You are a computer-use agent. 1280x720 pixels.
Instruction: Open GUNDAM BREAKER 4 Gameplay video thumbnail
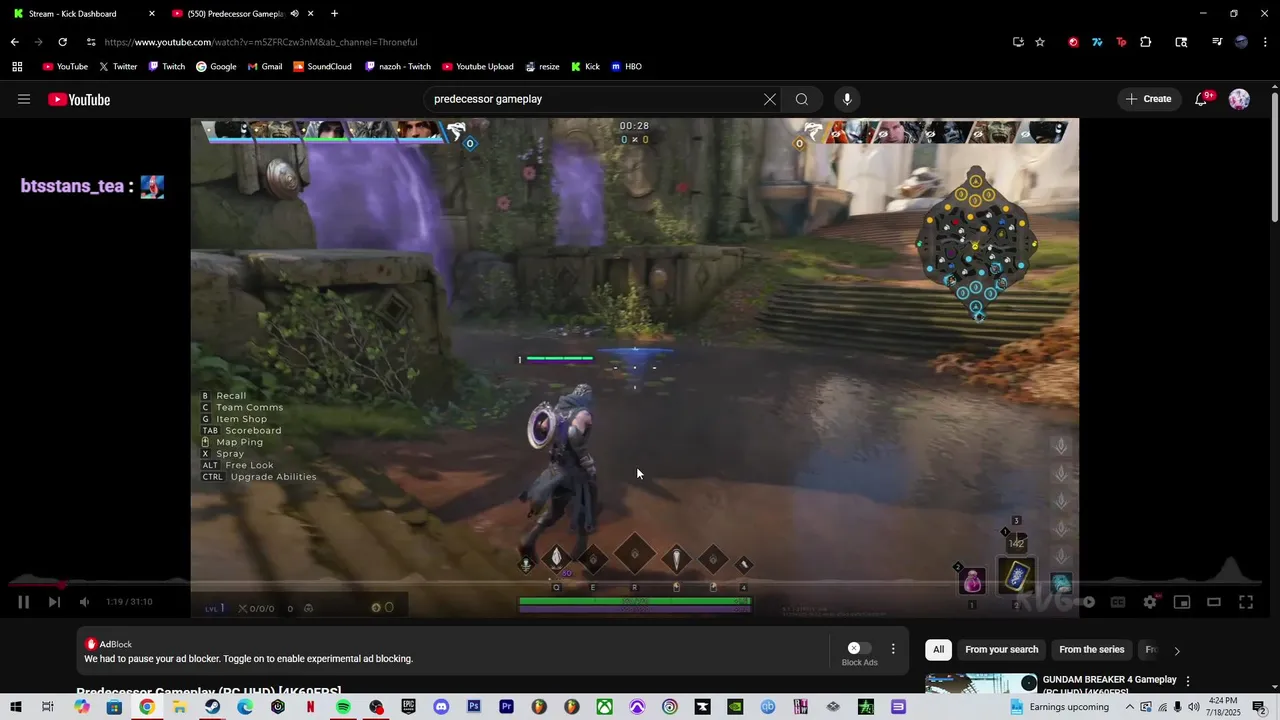coord(982,683)
